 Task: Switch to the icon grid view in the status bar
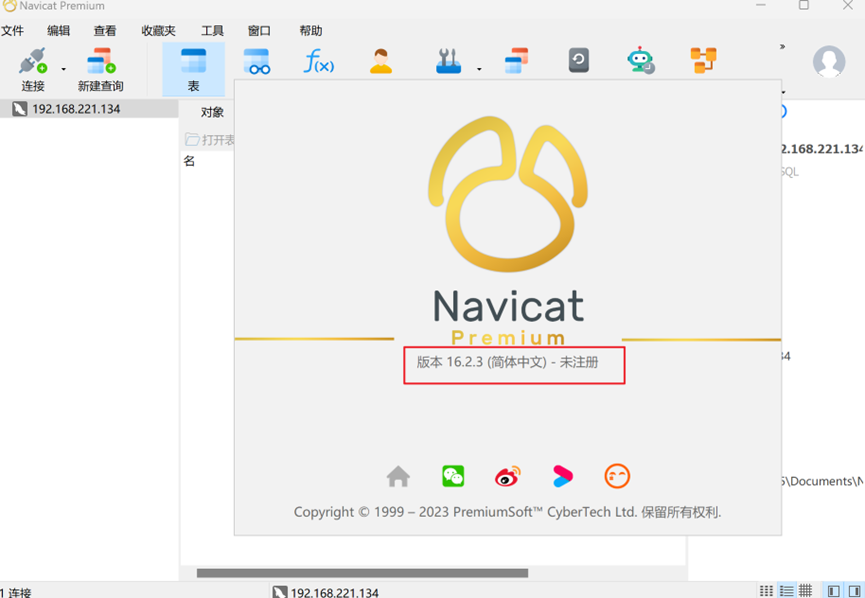(x=766, y=591)
